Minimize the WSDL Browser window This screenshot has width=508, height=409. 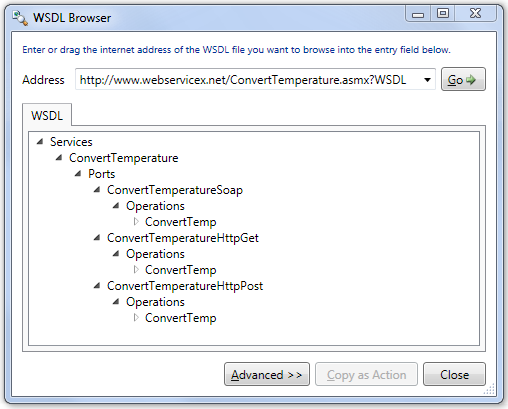point(418,14)
